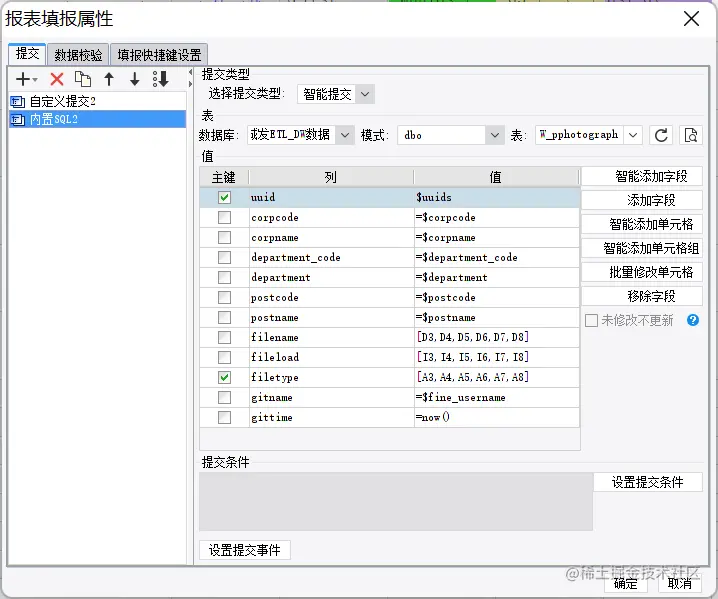Screen dimensions: 718x599
Task: Select the =now() value cell
Action: pyautogui.click(x=497, y=417)
